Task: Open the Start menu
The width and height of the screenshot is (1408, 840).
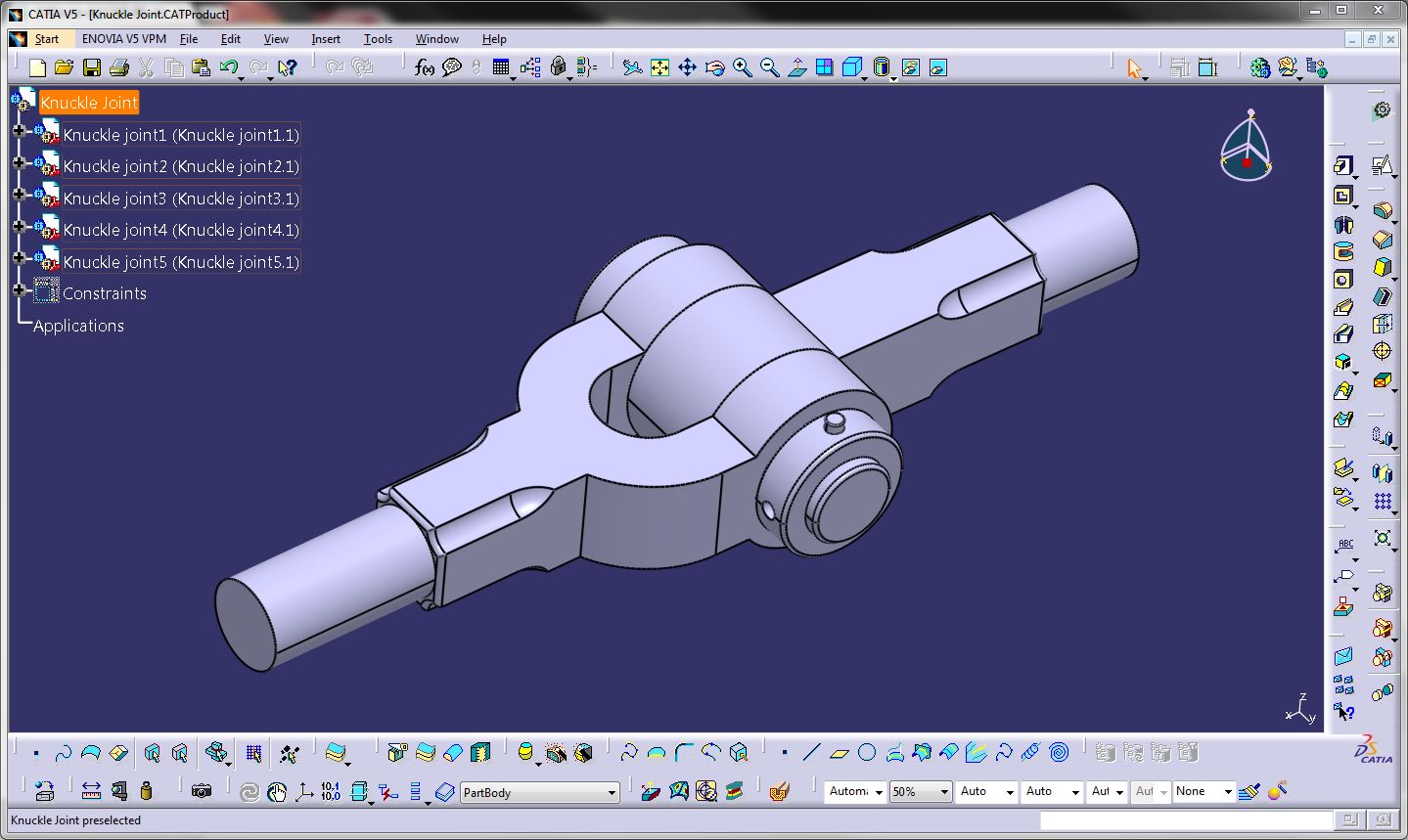Action: tap(46, 39)
